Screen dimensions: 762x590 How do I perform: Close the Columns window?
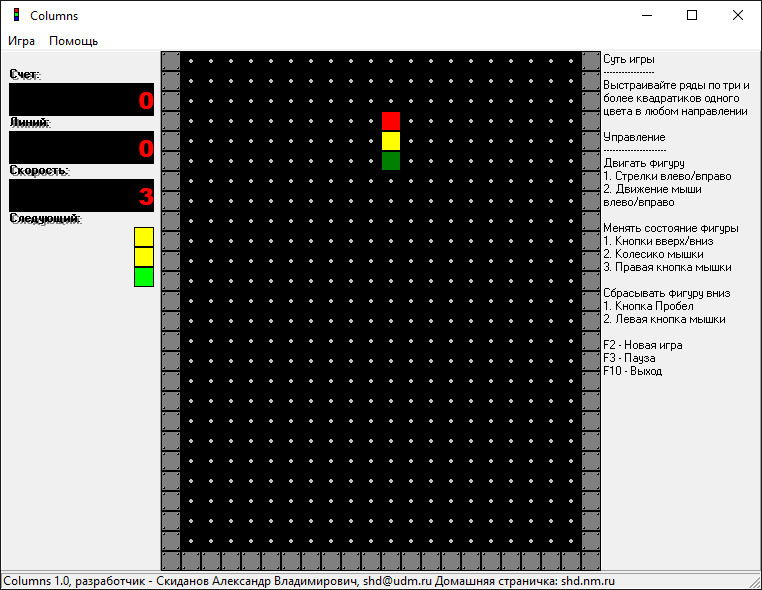click(x=738, y=16)
